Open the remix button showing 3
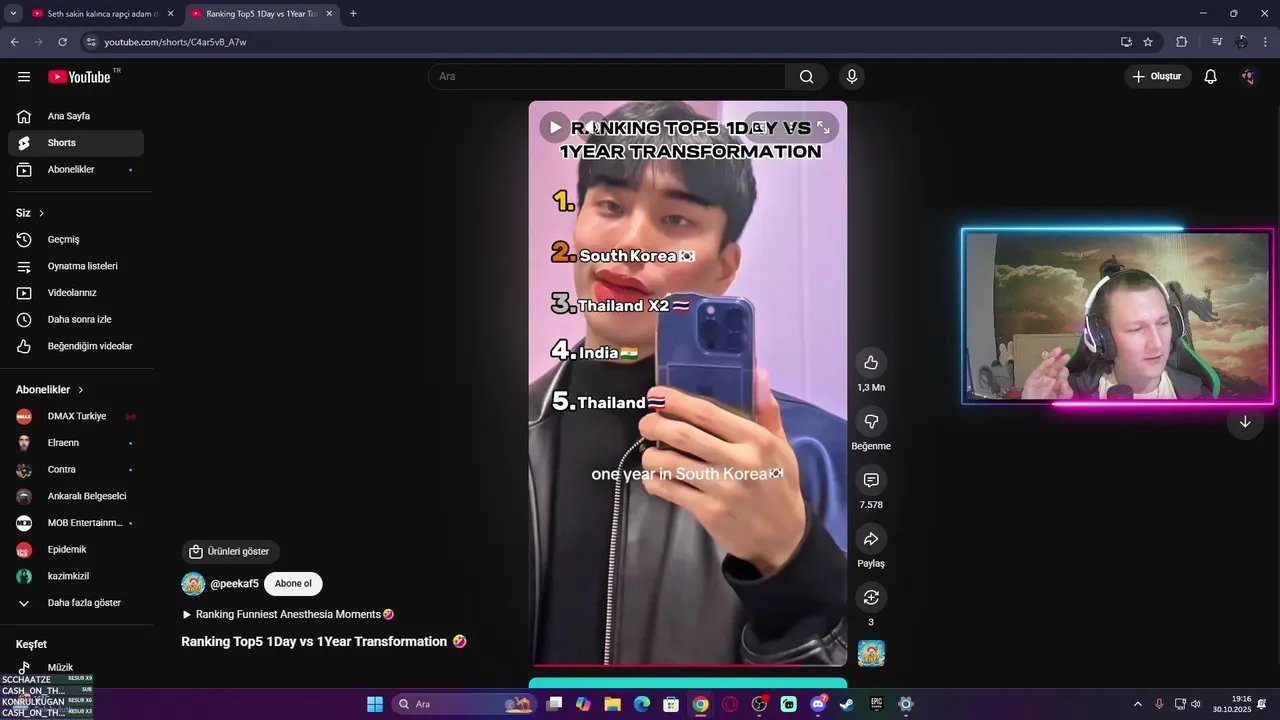This screenshot has height=720, width=1280. click(871, 597)
